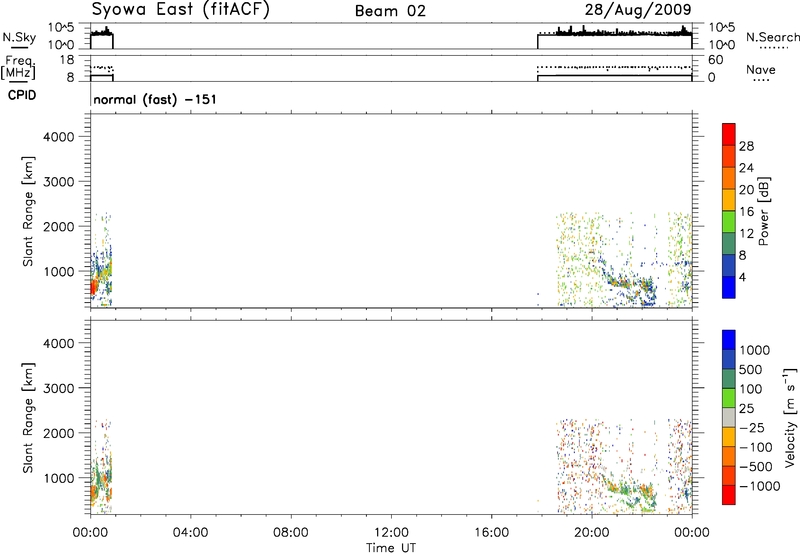Screen dimensions: 800x554
Task: Click the "Power [dB]" colorbar title
Action: [x=763, y=211]
